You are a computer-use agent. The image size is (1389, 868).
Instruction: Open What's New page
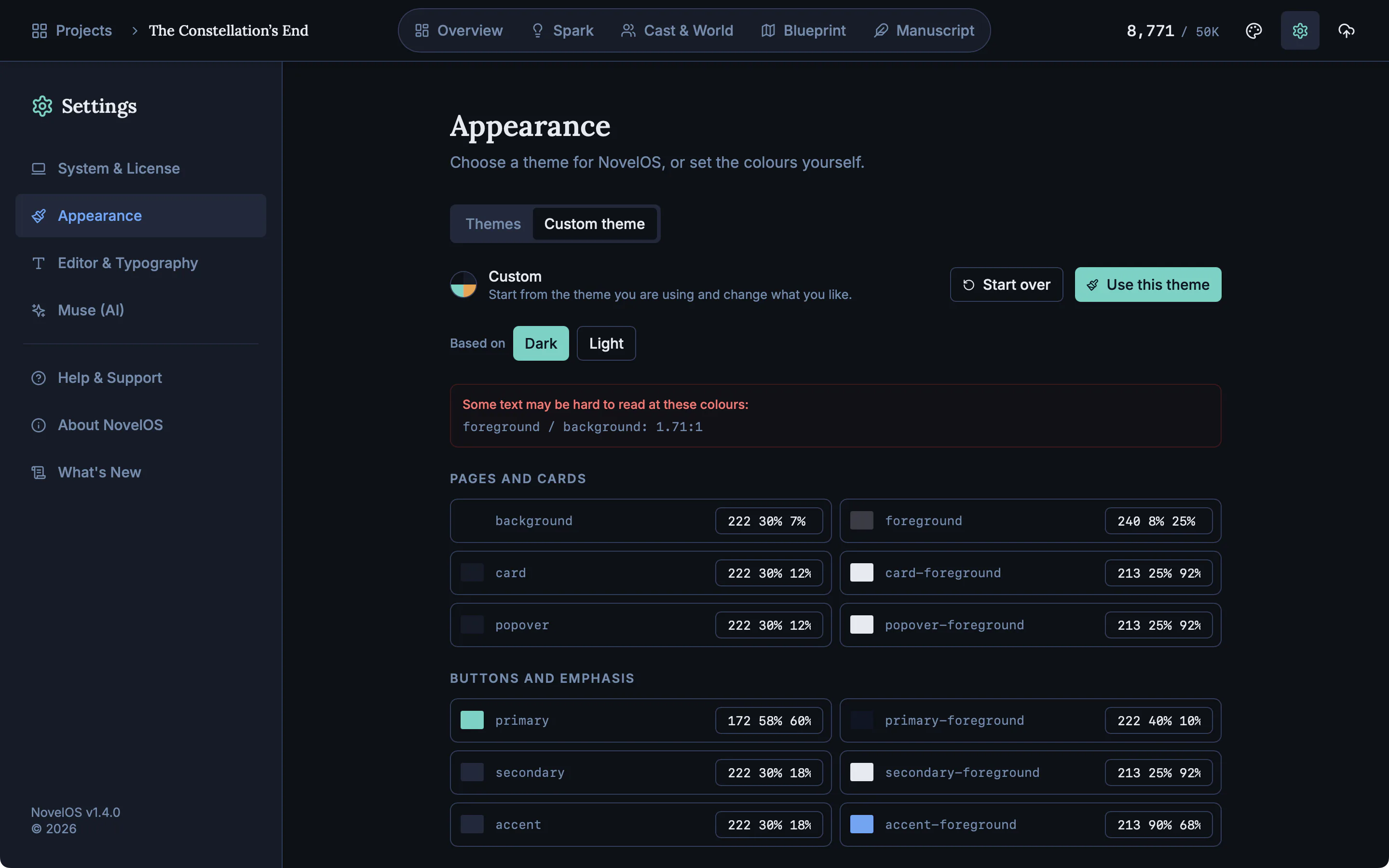141,473
